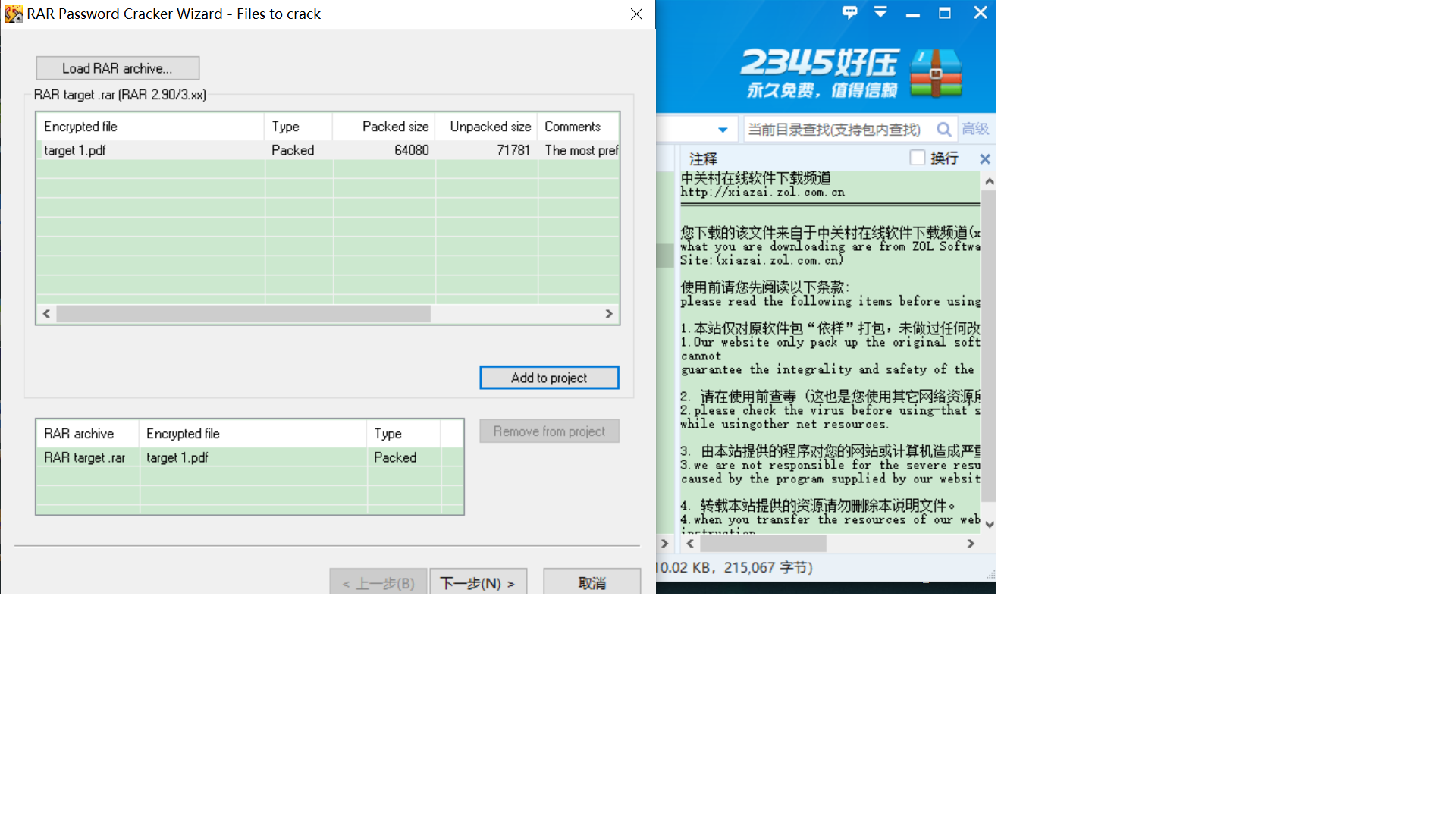The height and width of the screenshot is (819, 1456).
Task: Open the 2345好压 main menu arrow icon
Action: pyautogui.click(x=880, y=12)
